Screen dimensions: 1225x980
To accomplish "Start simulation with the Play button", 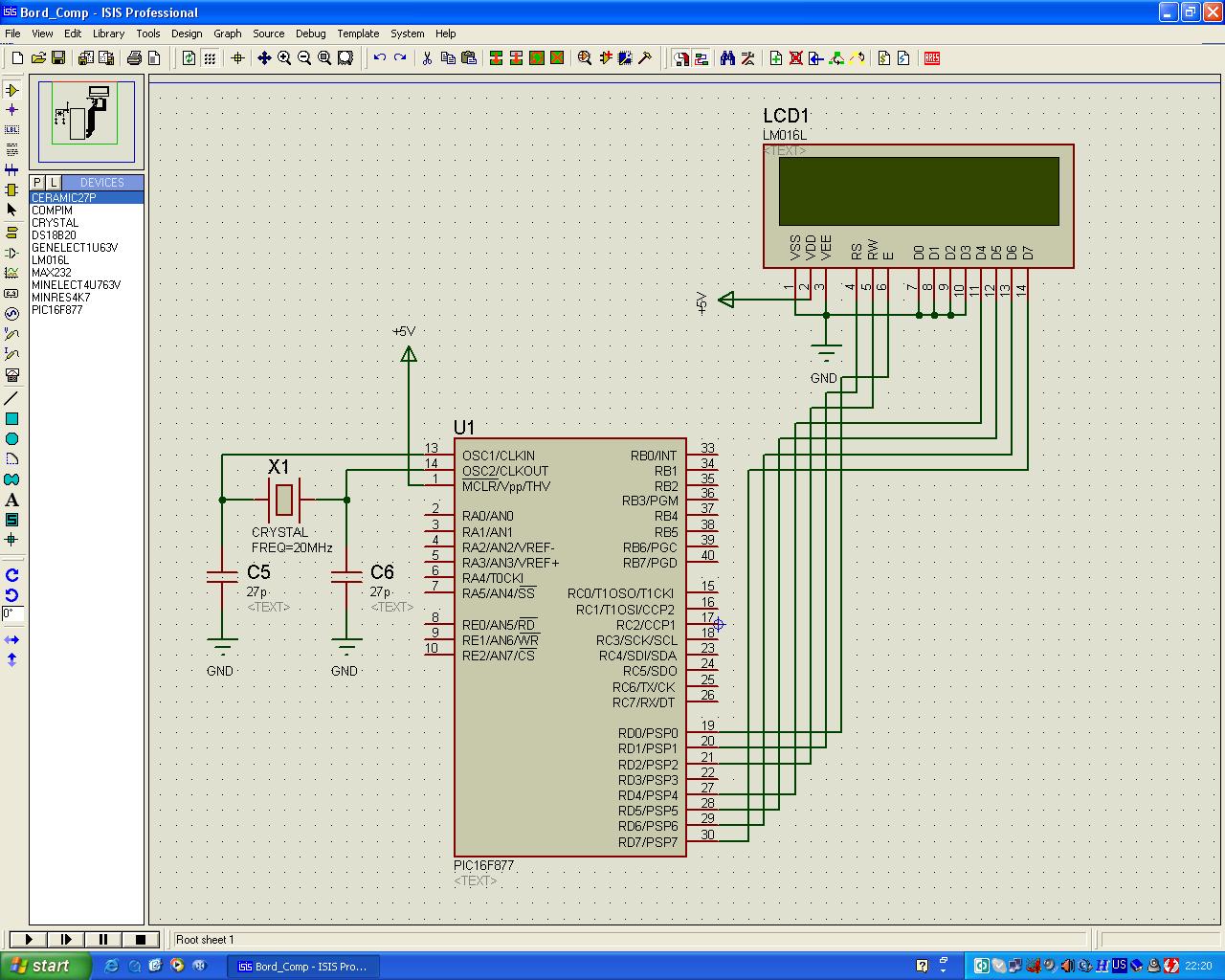I will [29, 940].
